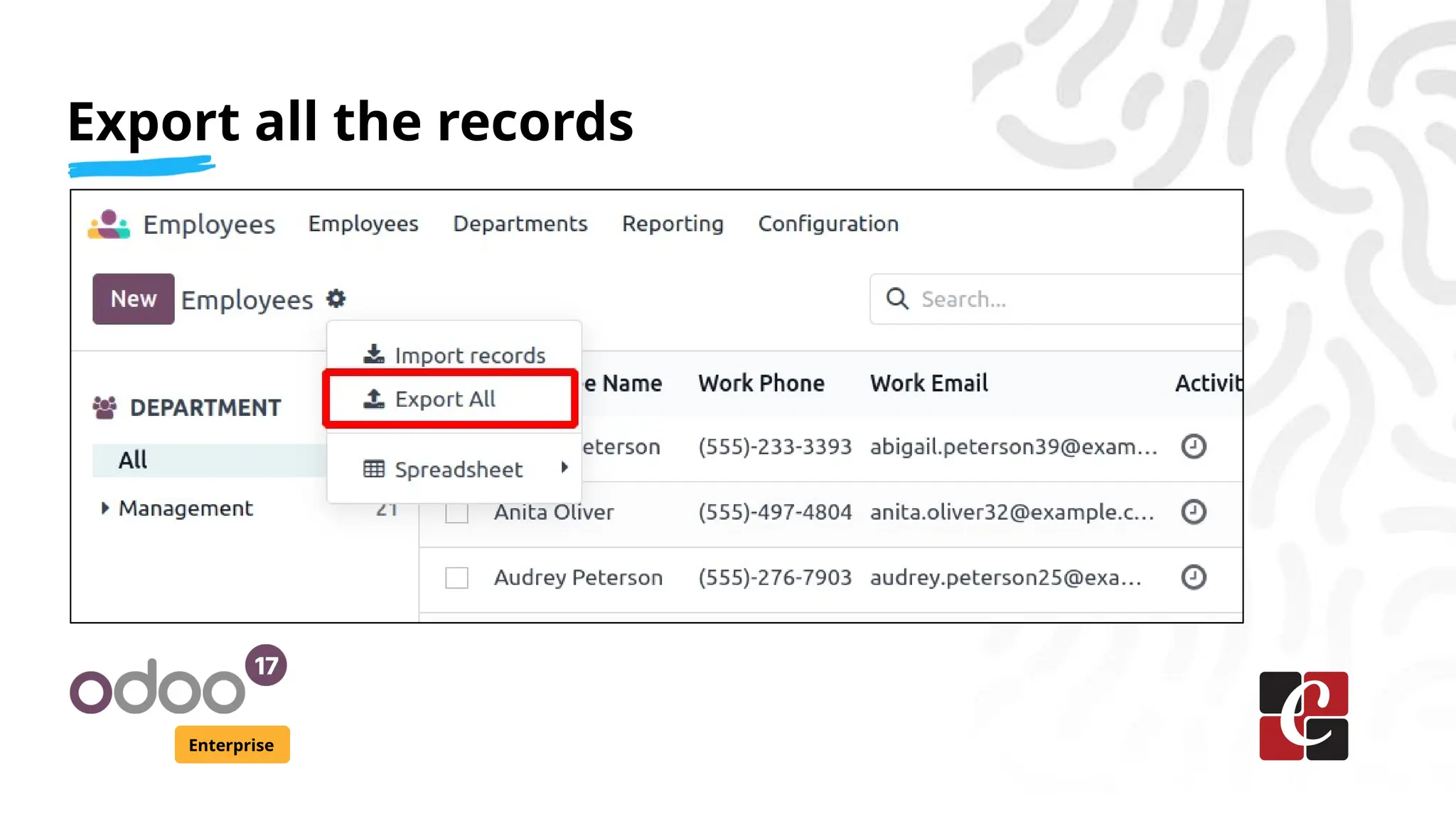Click phone number (555)-276-7903
The height and width of the screenshot is (819, 1456).
(x=775, y=577)
